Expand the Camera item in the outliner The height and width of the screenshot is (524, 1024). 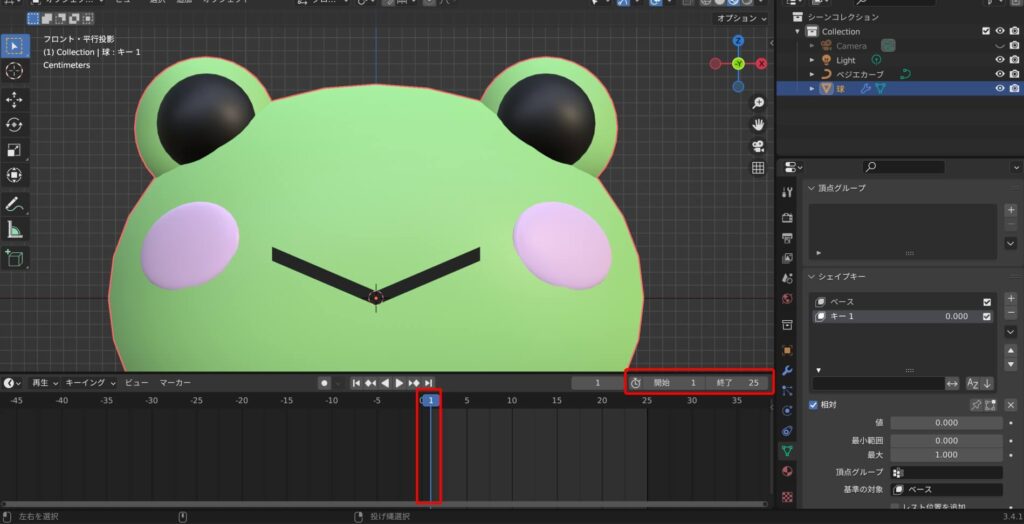coord(813,46)
